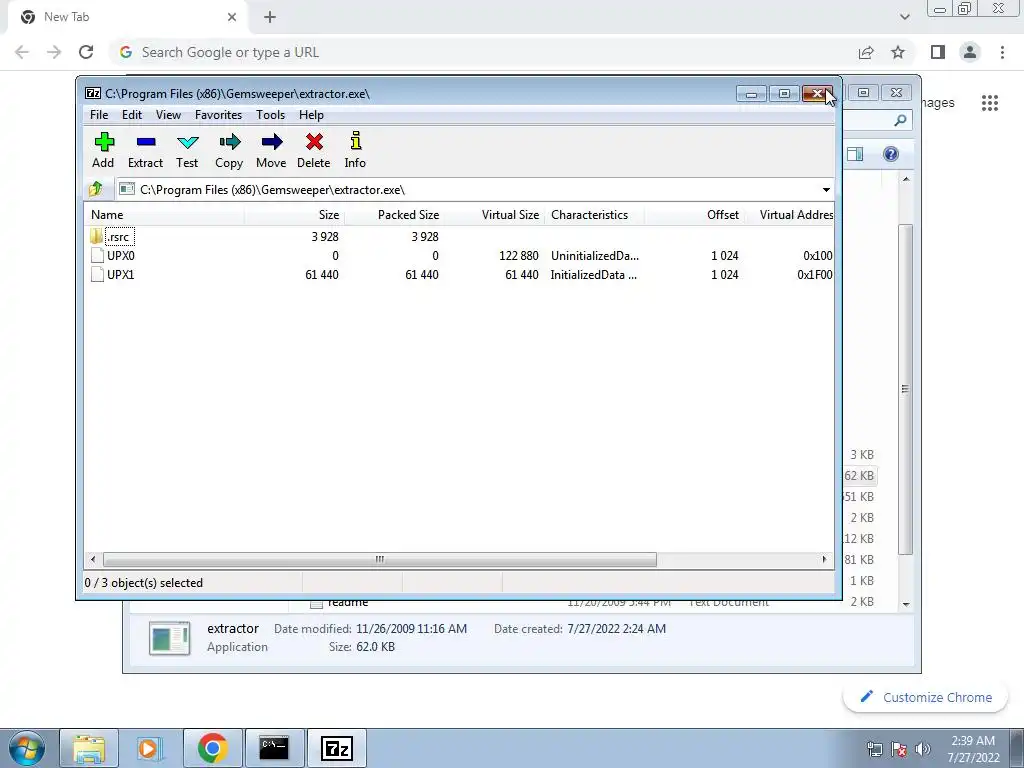The image size is (1024, 768).
Task: Expand the 7-Zip address path dropdown
Action: [826, 190]
